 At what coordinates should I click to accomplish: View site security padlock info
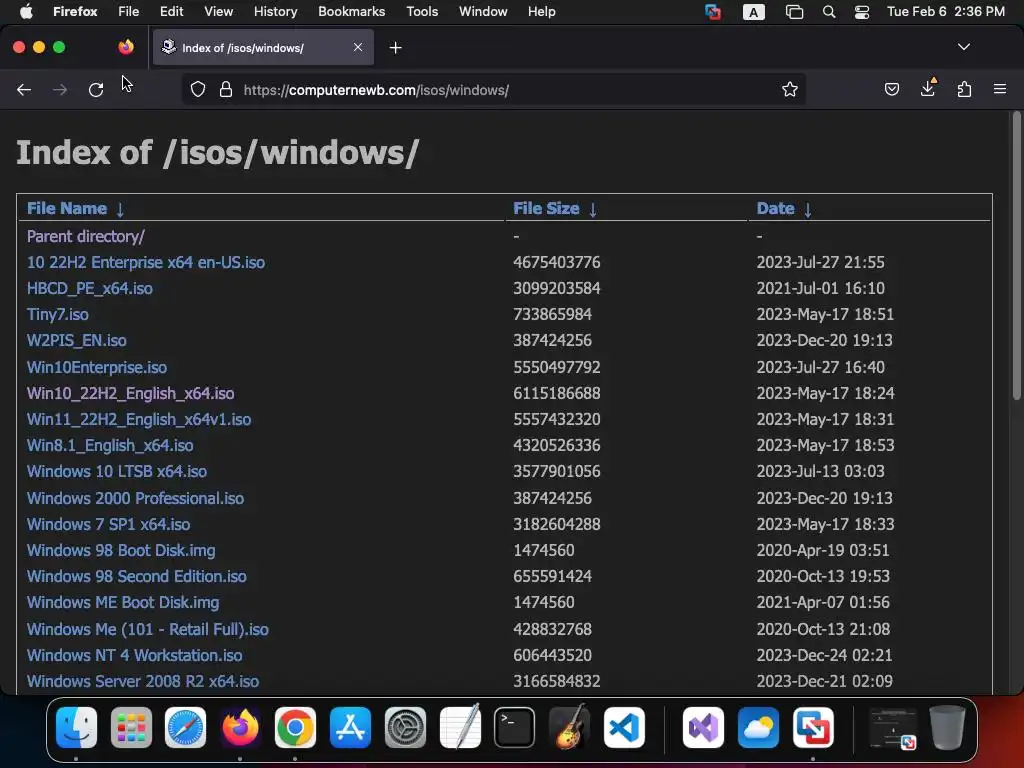226,89
